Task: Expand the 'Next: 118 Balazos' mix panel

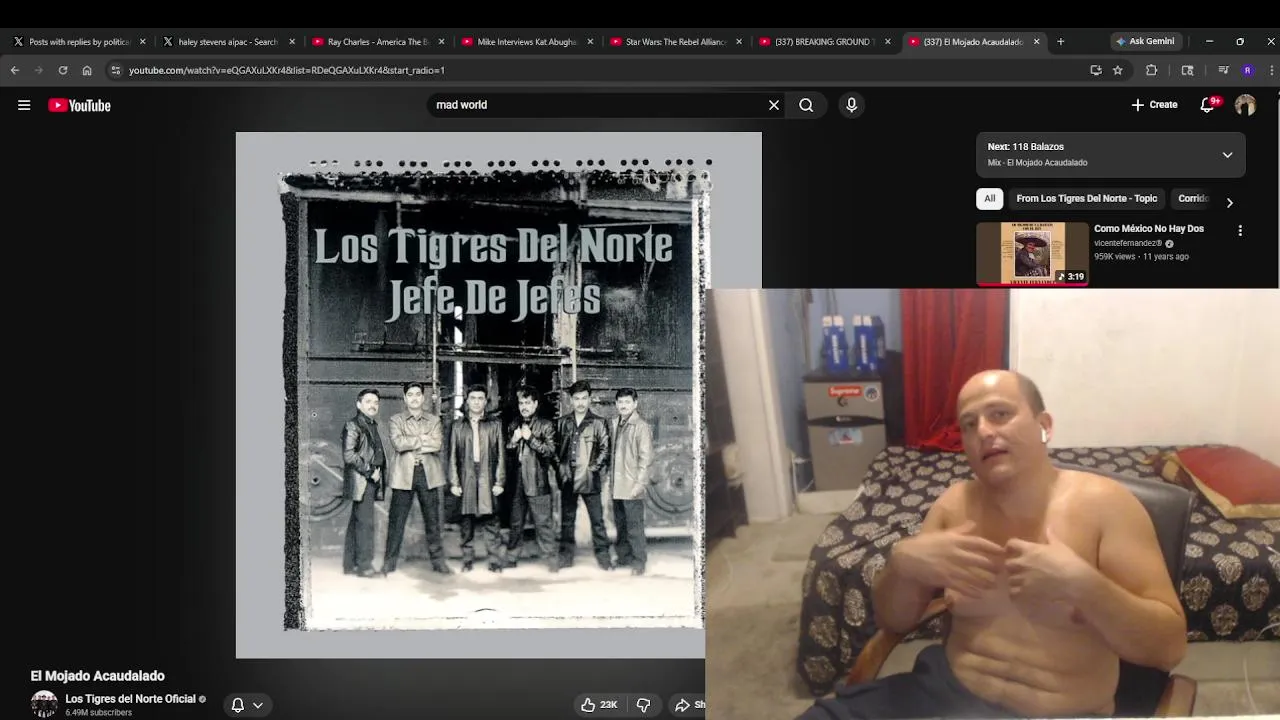Action: click(x=1227, y=155)
